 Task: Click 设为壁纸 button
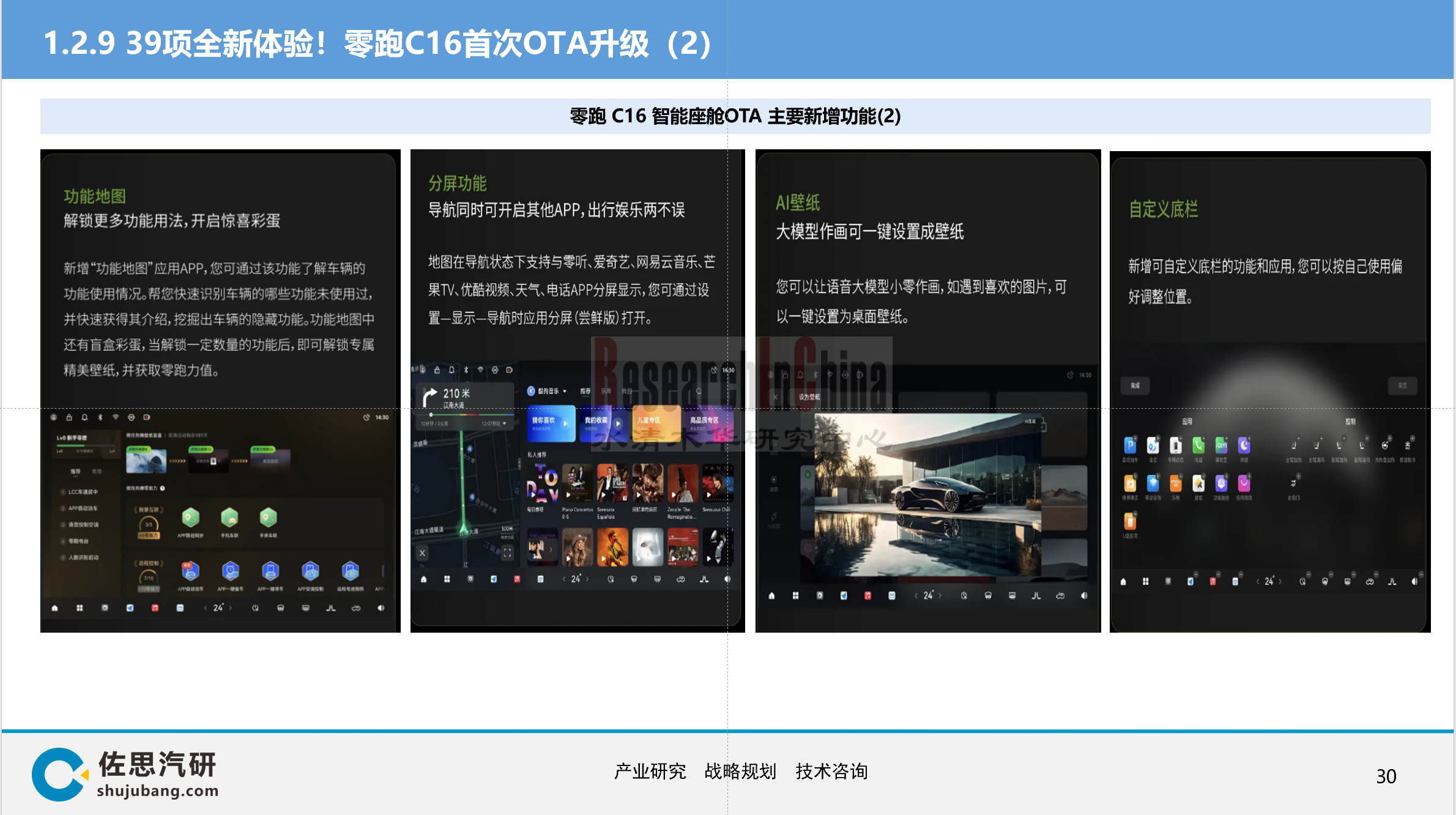tap(809, 397)
